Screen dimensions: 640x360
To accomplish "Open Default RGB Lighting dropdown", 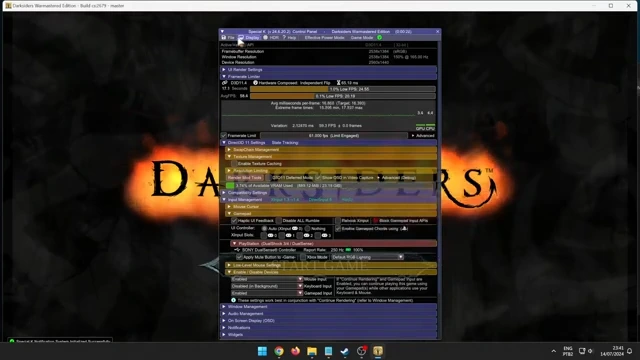I will [x=367, y=258].
